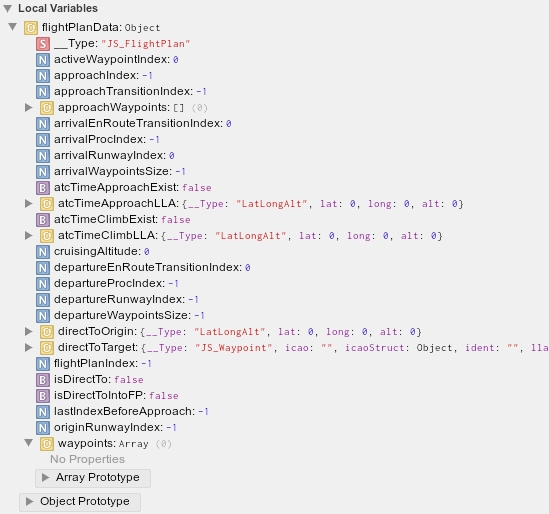This screenshot has width=549, height=514.
Task: Click the string type icon beside __Type
Action: tap(43, 44)
